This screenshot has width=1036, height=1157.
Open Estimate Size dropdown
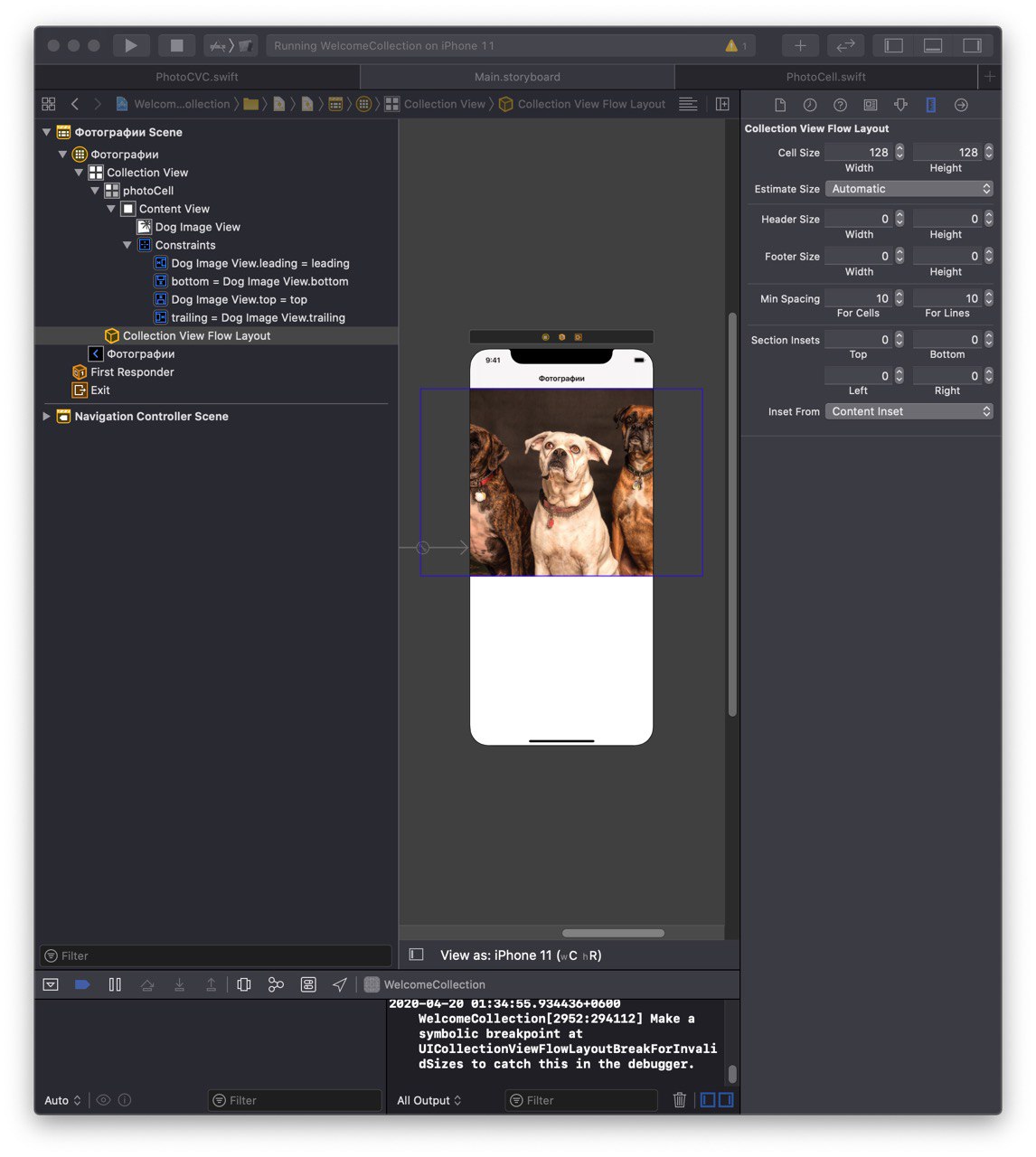pos(909,189)
